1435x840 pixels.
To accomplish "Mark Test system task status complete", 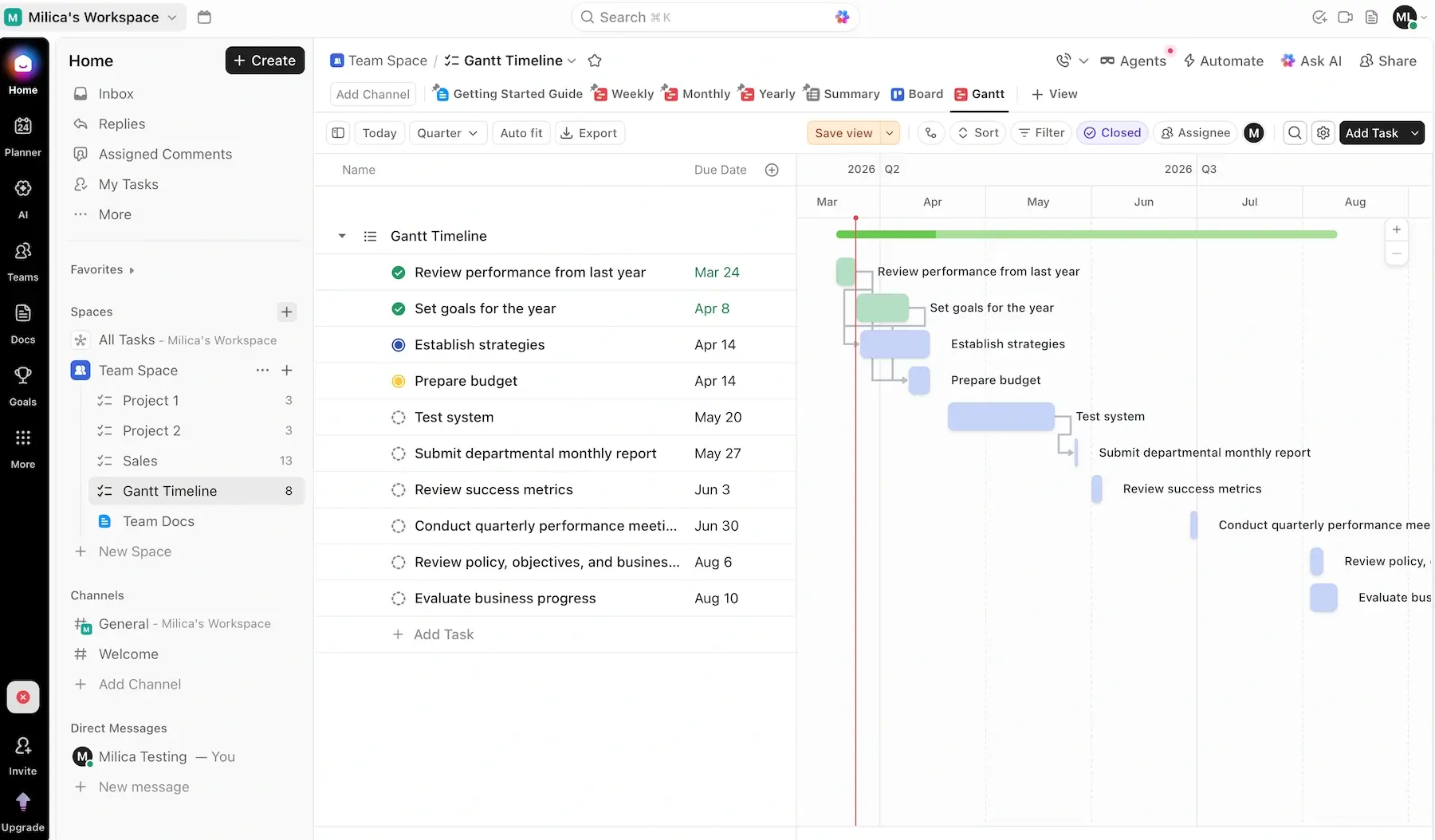I will 399,417.
